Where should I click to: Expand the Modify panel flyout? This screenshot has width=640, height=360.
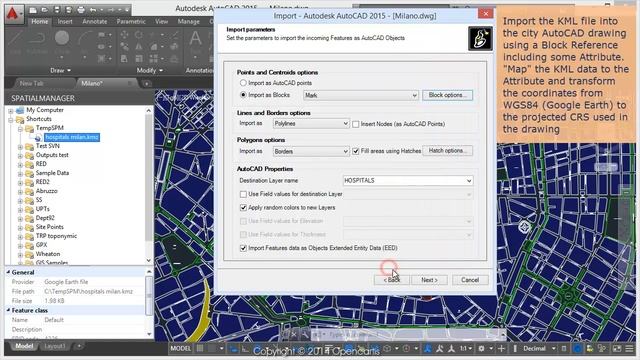tap(150, 70)
